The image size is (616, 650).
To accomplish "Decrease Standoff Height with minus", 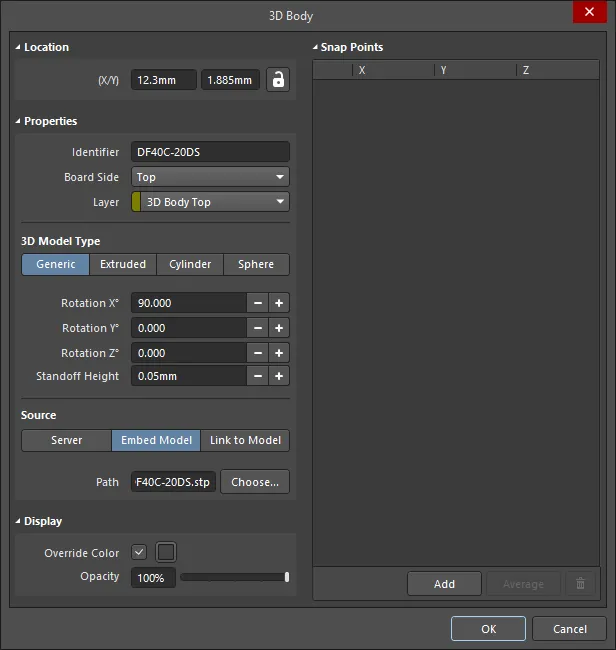I will [257, 376].
